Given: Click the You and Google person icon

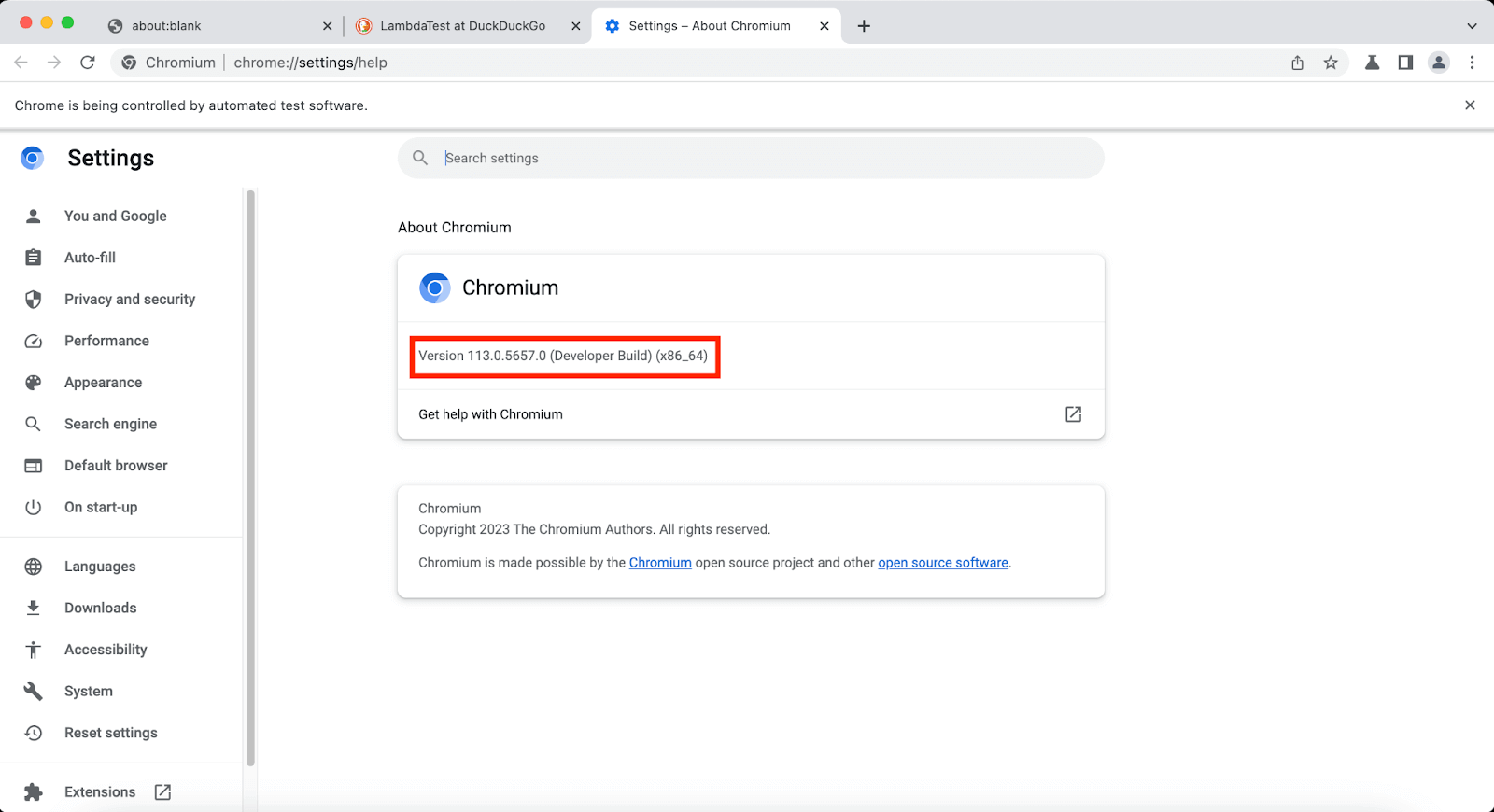Looking at the screenshot, I should (x=34, y=216).
